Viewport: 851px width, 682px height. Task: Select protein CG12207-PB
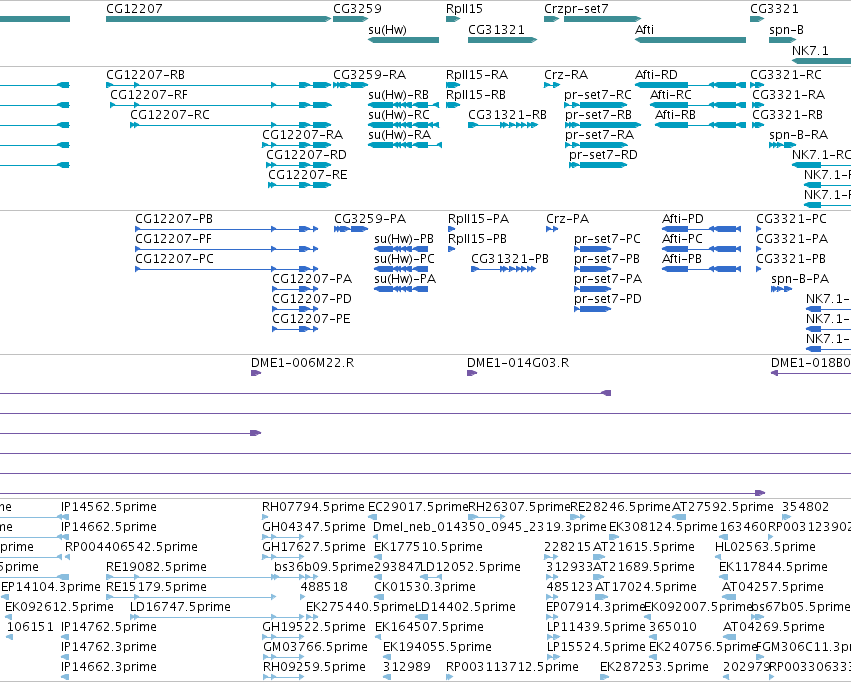point(226,229)
